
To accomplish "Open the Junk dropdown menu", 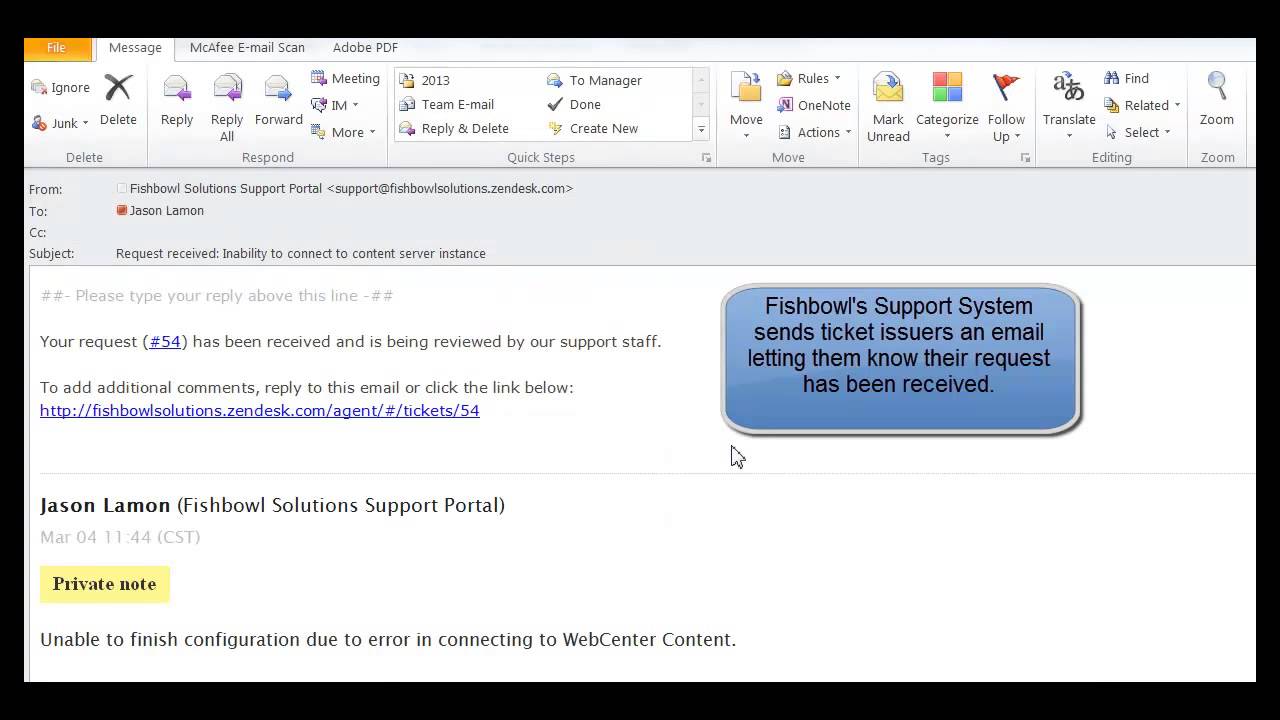I will [x=60, y=123].
